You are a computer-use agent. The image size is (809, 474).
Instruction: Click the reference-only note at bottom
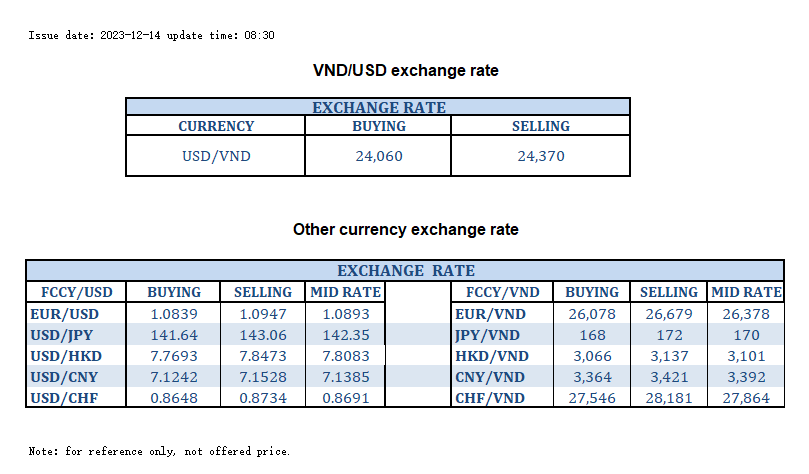tap(160, 451)
